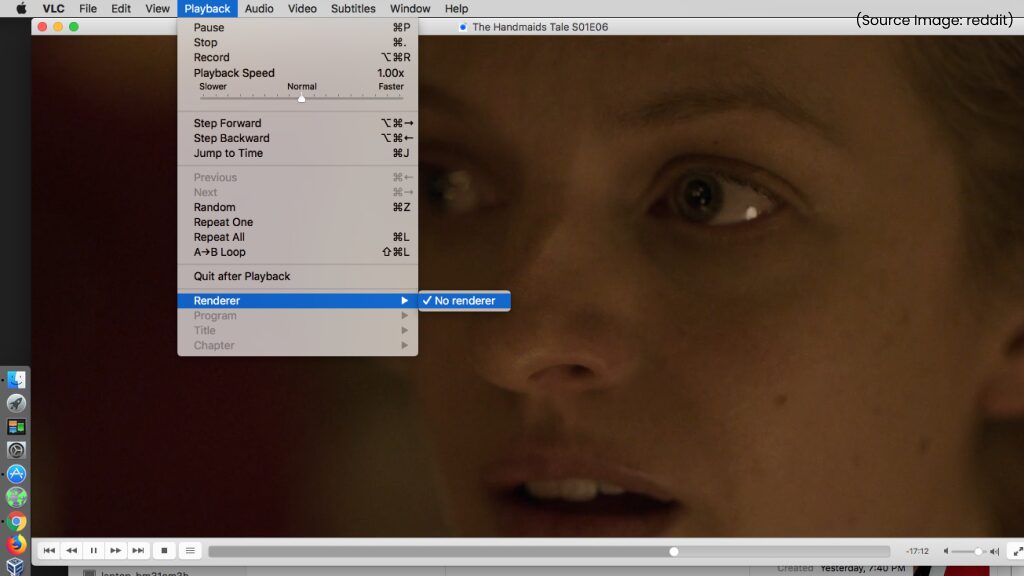Image resolution: width=1024 pixels, height=576 pixels.
Task: Click Step Forward in the Playback menu
Action: click(x=227, y=123)
